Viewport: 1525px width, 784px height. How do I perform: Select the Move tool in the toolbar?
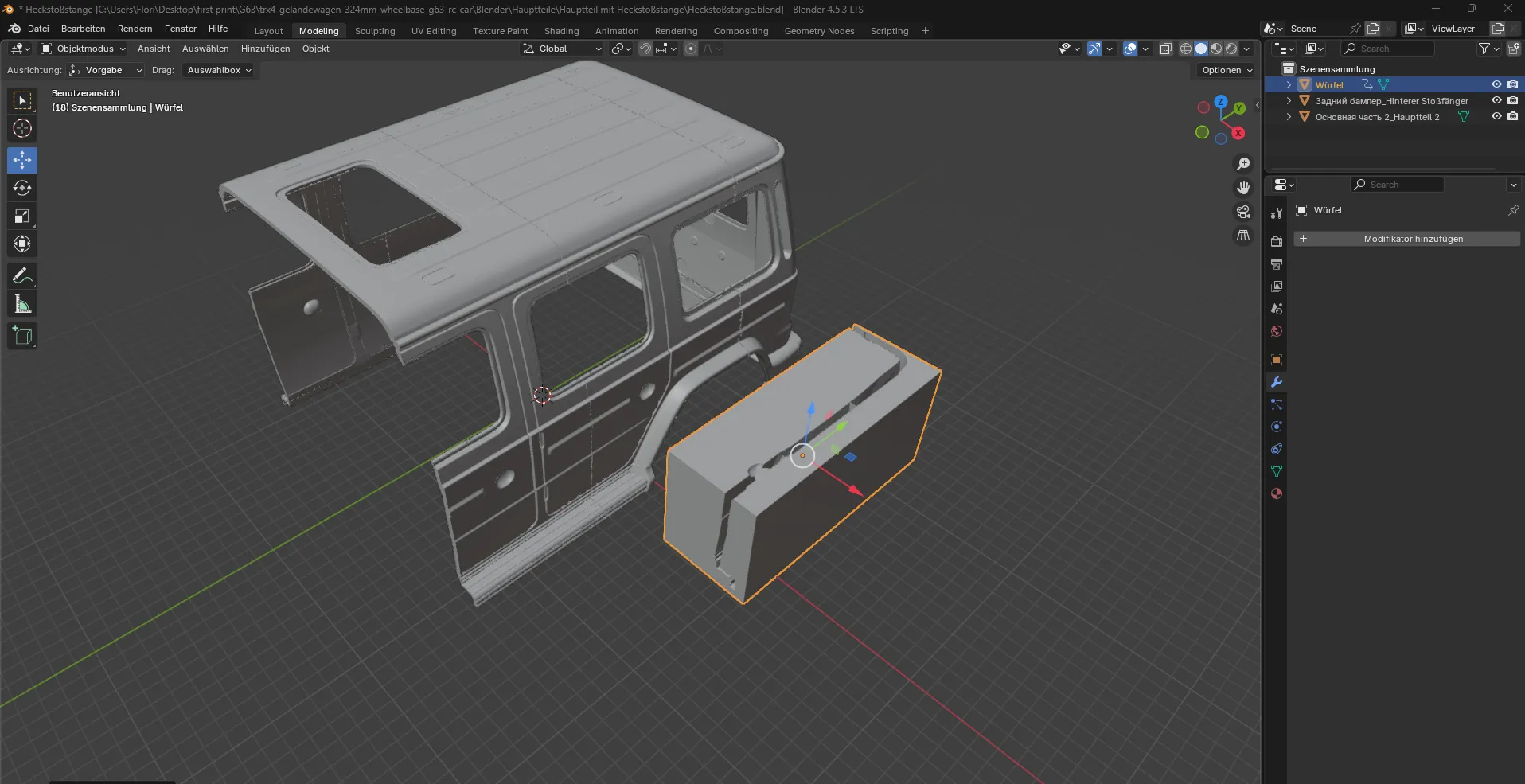pos(22,160)
